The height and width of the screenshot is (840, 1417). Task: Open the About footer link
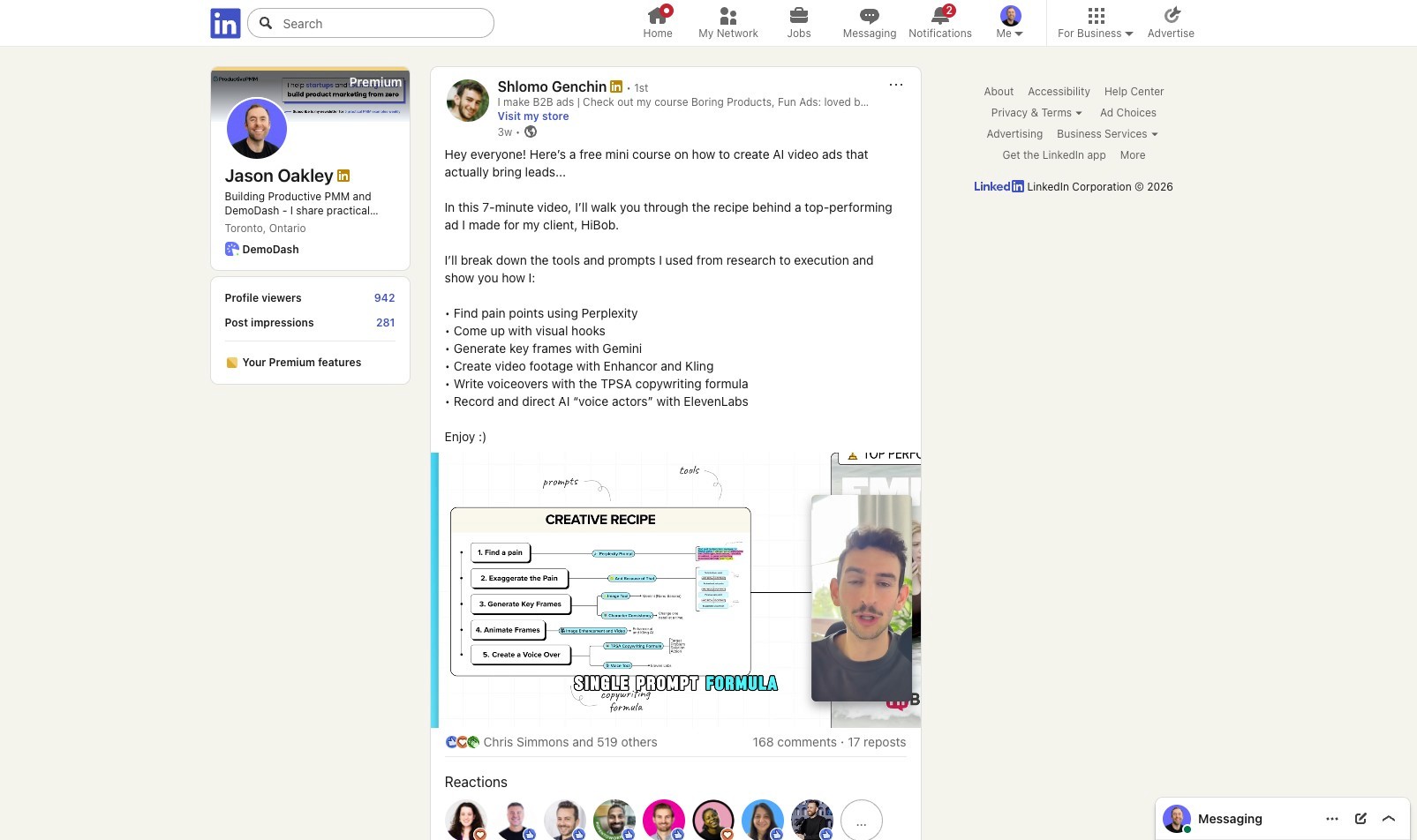click(999, 92)
